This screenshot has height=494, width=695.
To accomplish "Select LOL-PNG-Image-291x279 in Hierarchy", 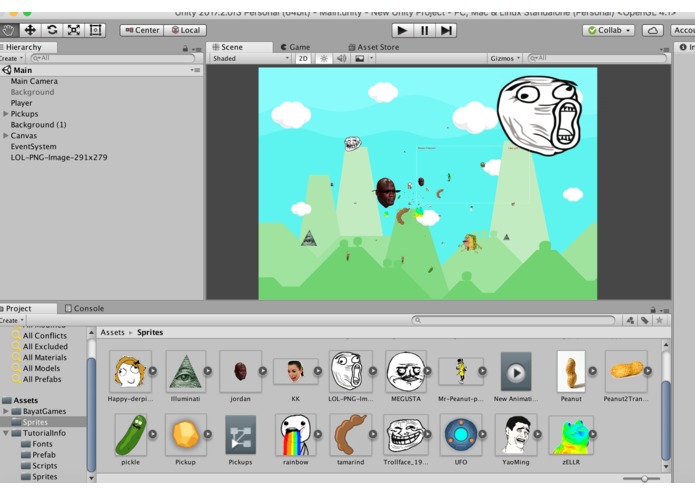I will coord(59,157).
